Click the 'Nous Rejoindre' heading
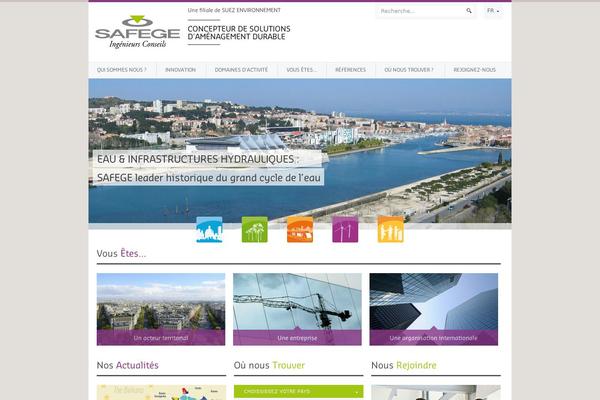The image size is (600, 400). [404, 365]
